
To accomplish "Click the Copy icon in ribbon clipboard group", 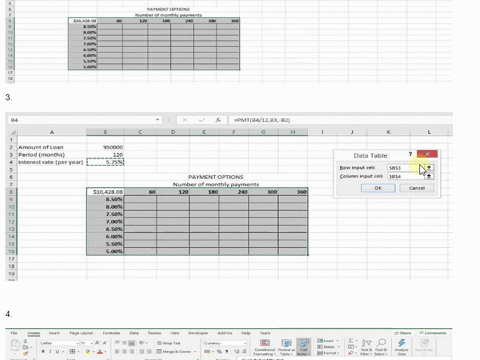I will click(x=25, y=347).
